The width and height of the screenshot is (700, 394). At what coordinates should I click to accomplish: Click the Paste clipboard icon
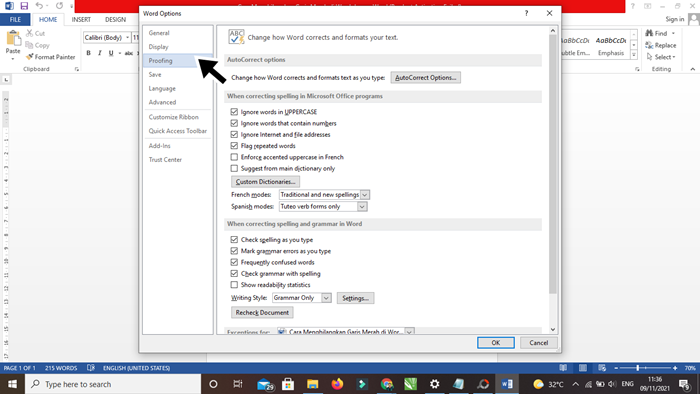tap(13, 38)
